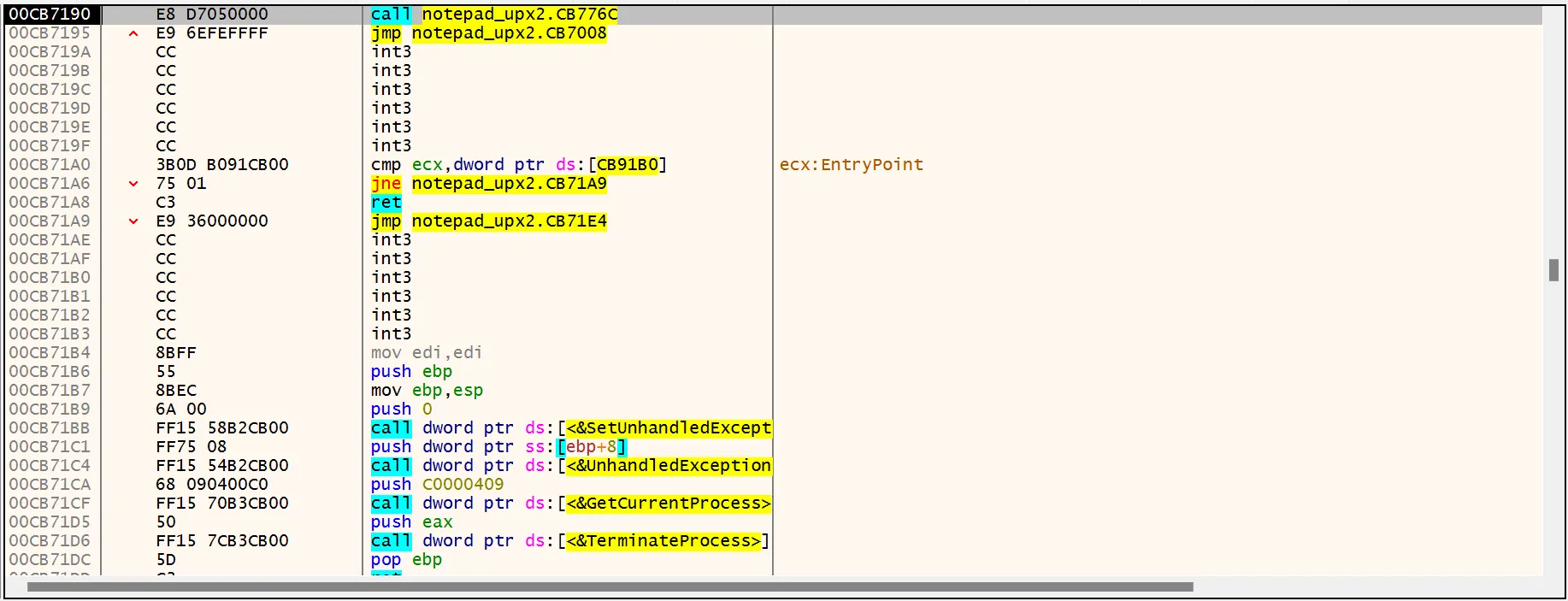1568x601 pixels.
Task: Select the highlighted address 00CB7190
Action: click(50, 15)
